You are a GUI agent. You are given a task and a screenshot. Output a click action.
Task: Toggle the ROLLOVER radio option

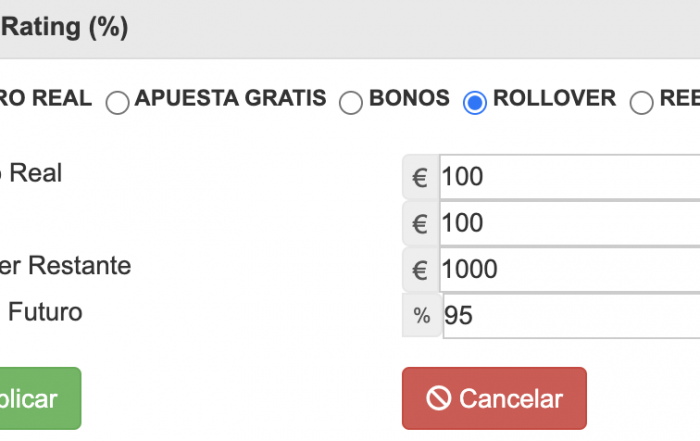click(475, 103)
